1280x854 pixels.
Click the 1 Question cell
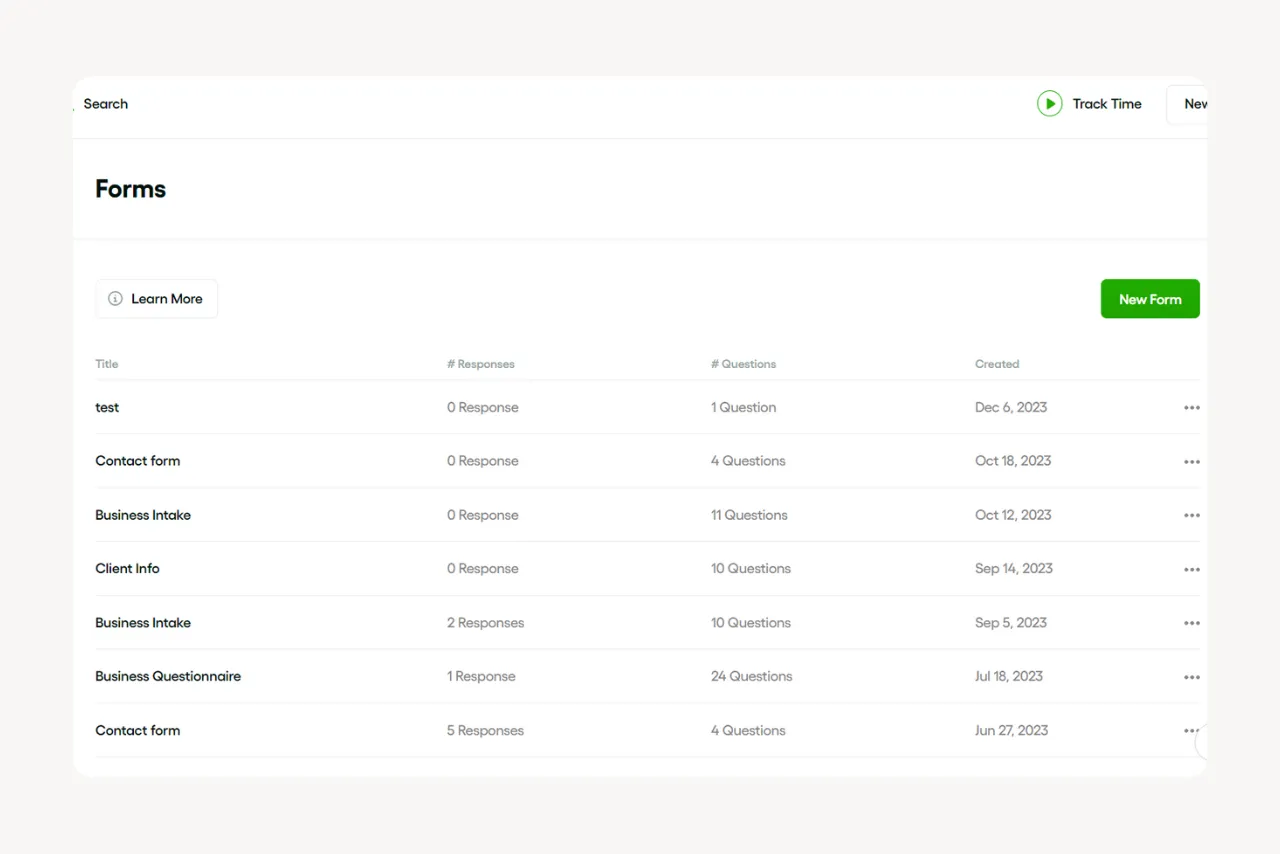(x=743, y=407)
